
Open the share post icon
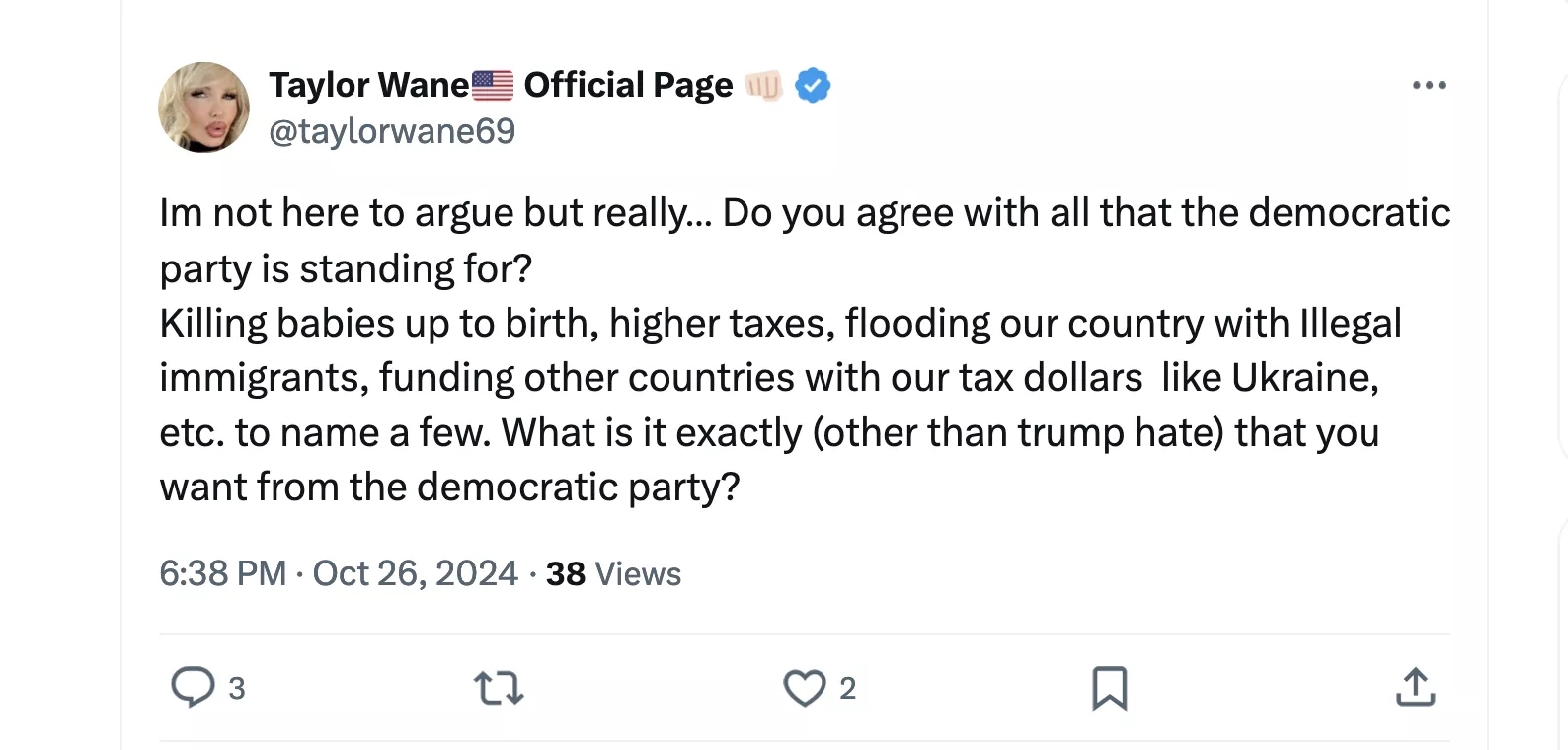pos(1415,688)
